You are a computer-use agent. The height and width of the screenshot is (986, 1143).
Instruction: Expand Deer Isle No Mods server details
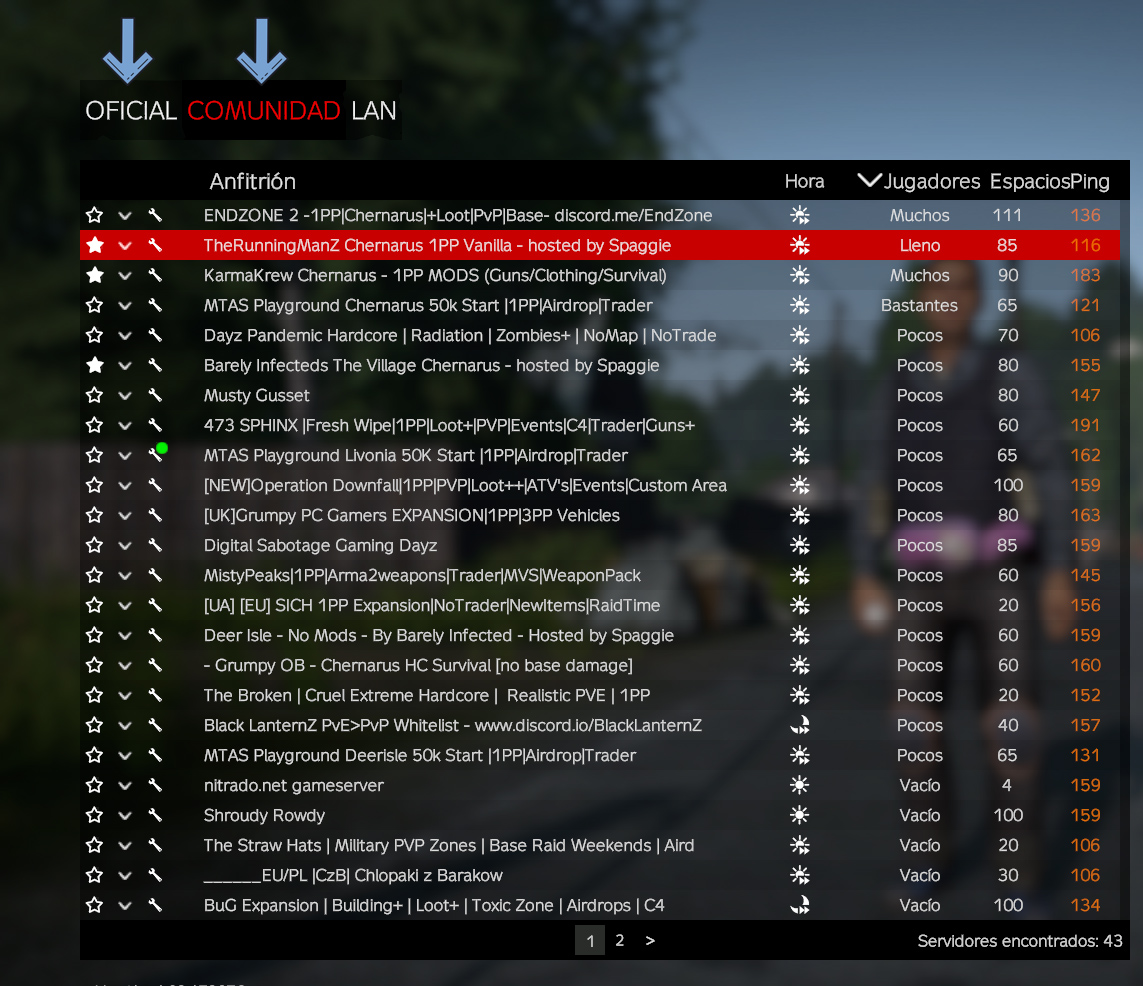tap(125, 635)
